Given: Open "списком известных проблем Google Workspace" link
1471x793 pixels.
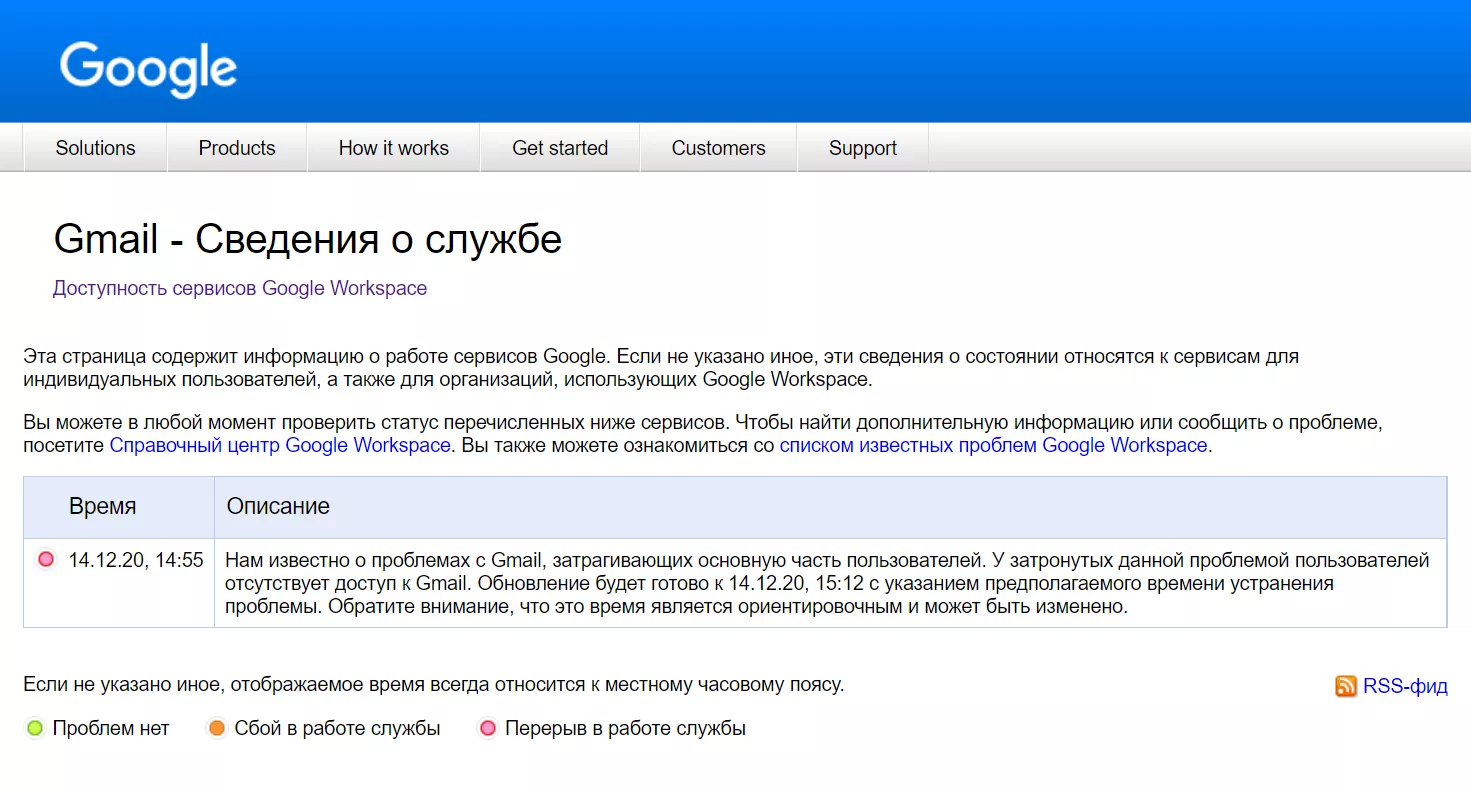Looking at the screenshot, I should pyautogui.click(x=994, y=445).
